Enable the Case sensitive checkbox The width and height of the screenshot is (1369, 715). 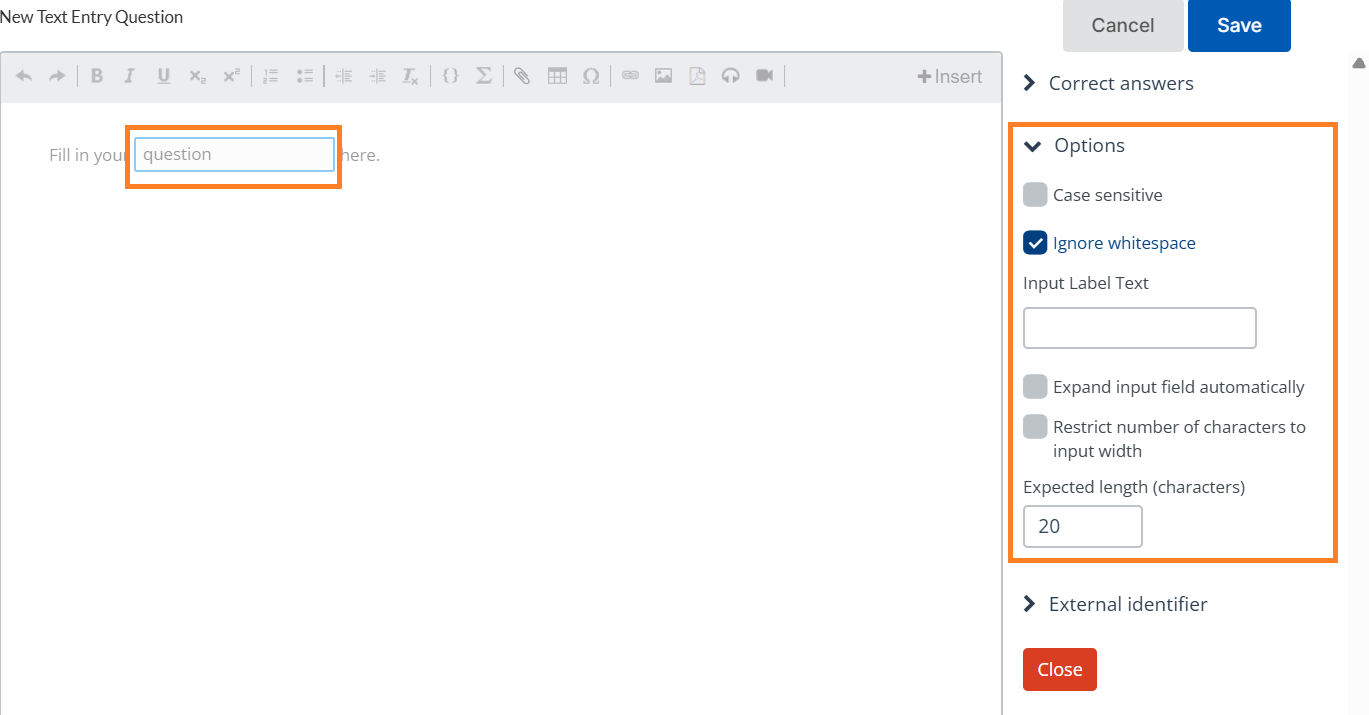[1035, 195]
